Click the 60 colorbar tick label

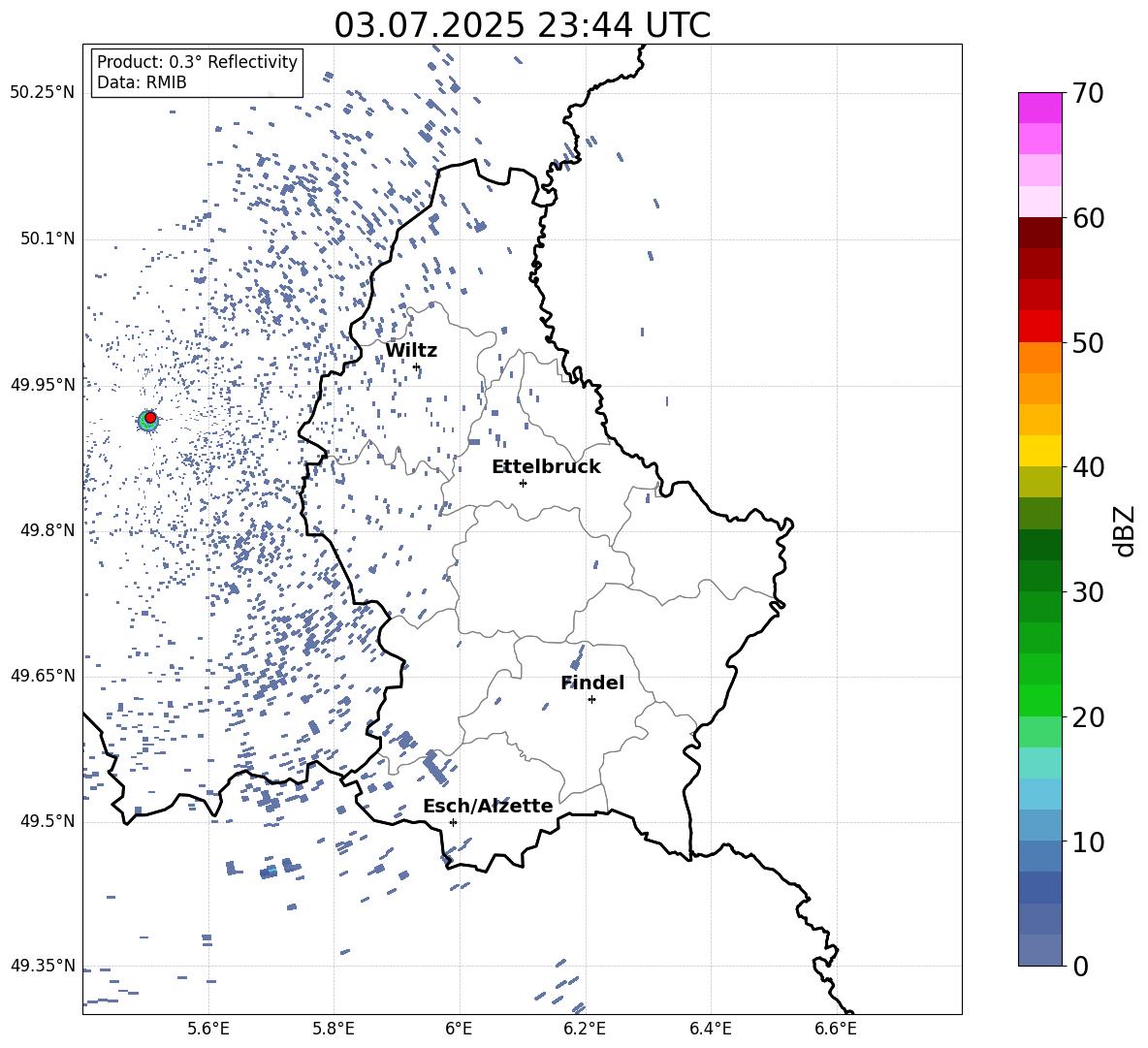(x=1088, y=218)
